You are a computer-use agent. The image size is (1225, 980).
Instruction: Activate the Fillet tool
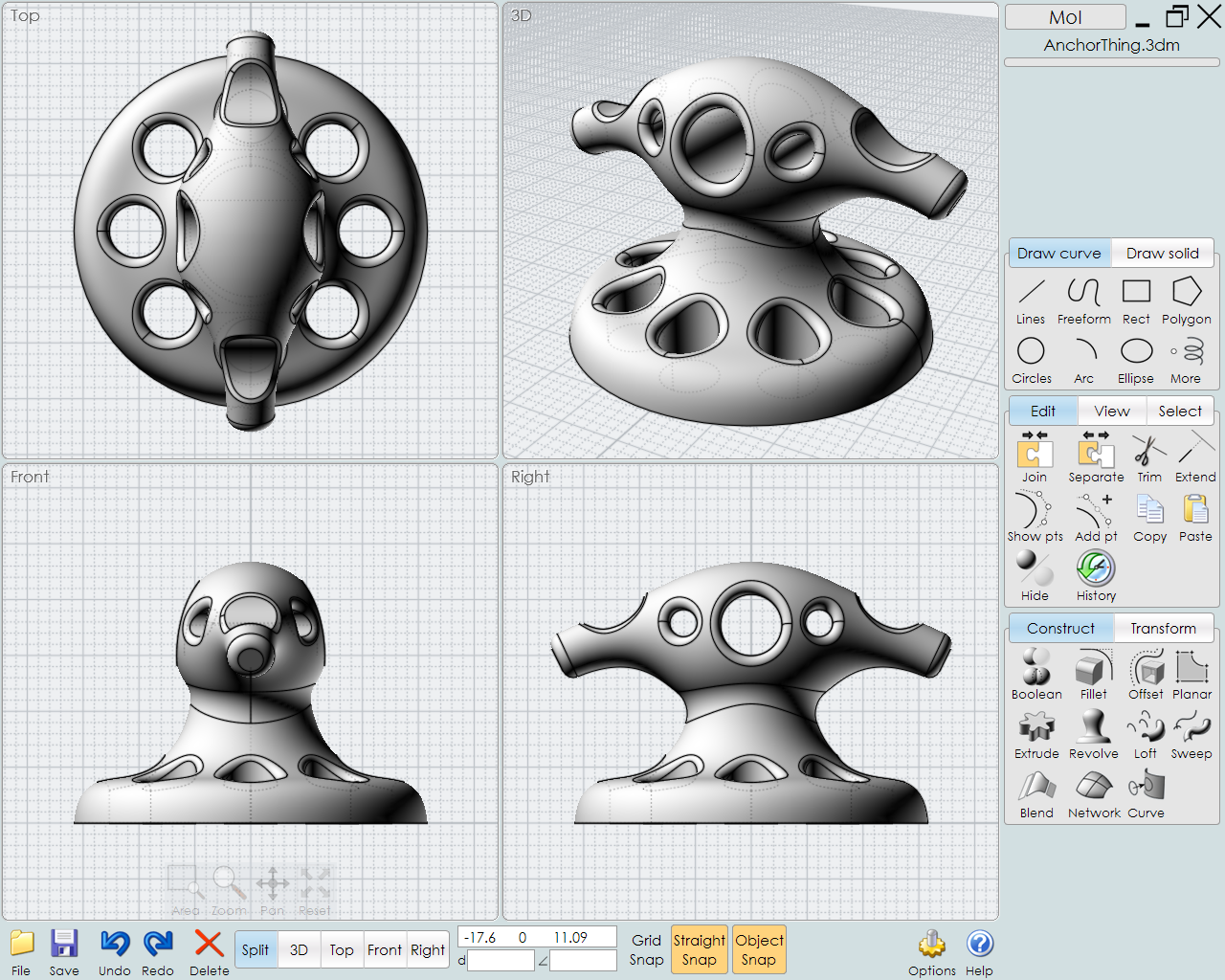pos(1093,674)
